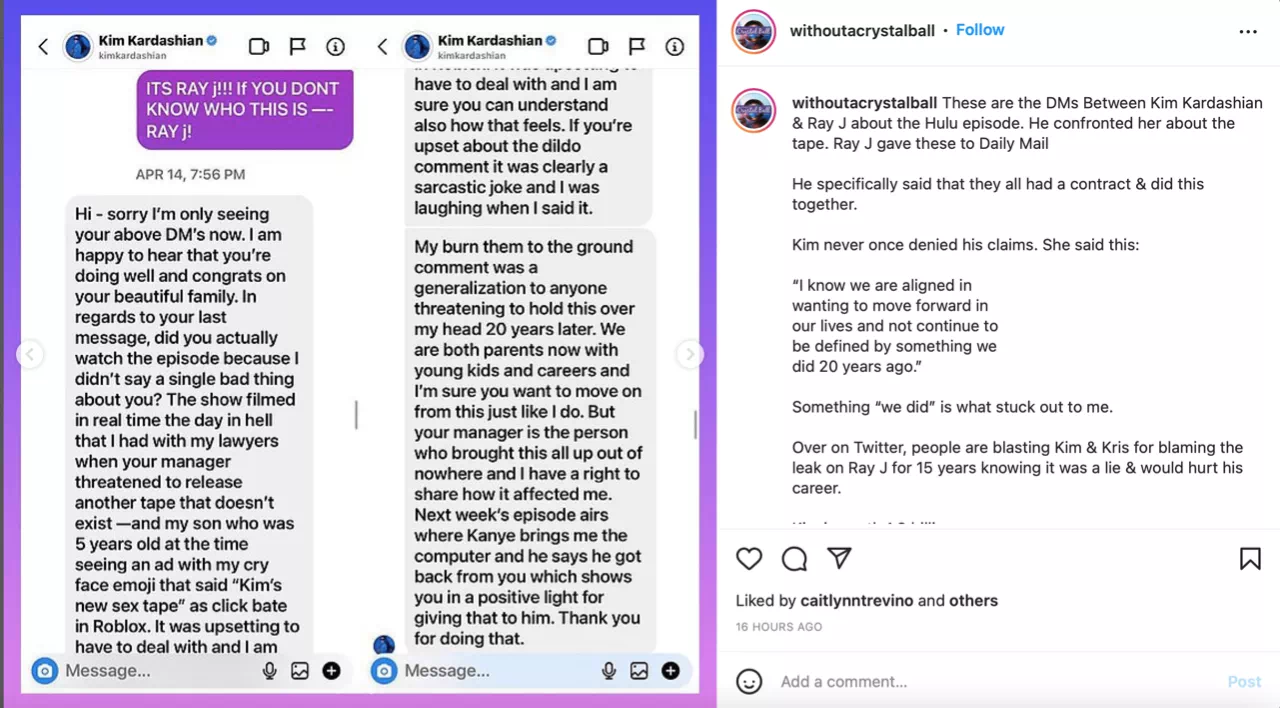The height and width of the screenshot is (708, 1280).
Task: Go to previous carousel image arrow
Action: tap(30, 354)
